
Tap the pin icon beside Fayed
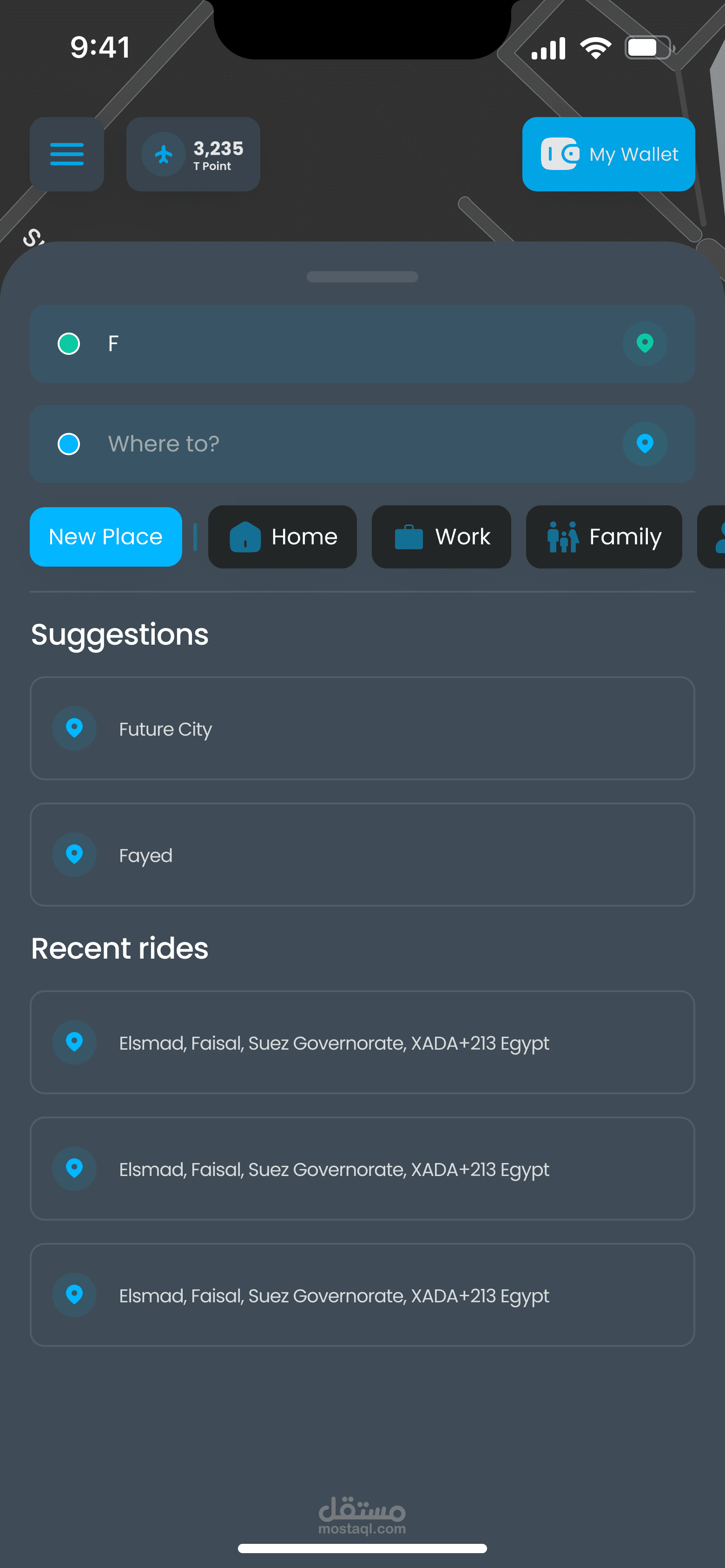point(74,855)
